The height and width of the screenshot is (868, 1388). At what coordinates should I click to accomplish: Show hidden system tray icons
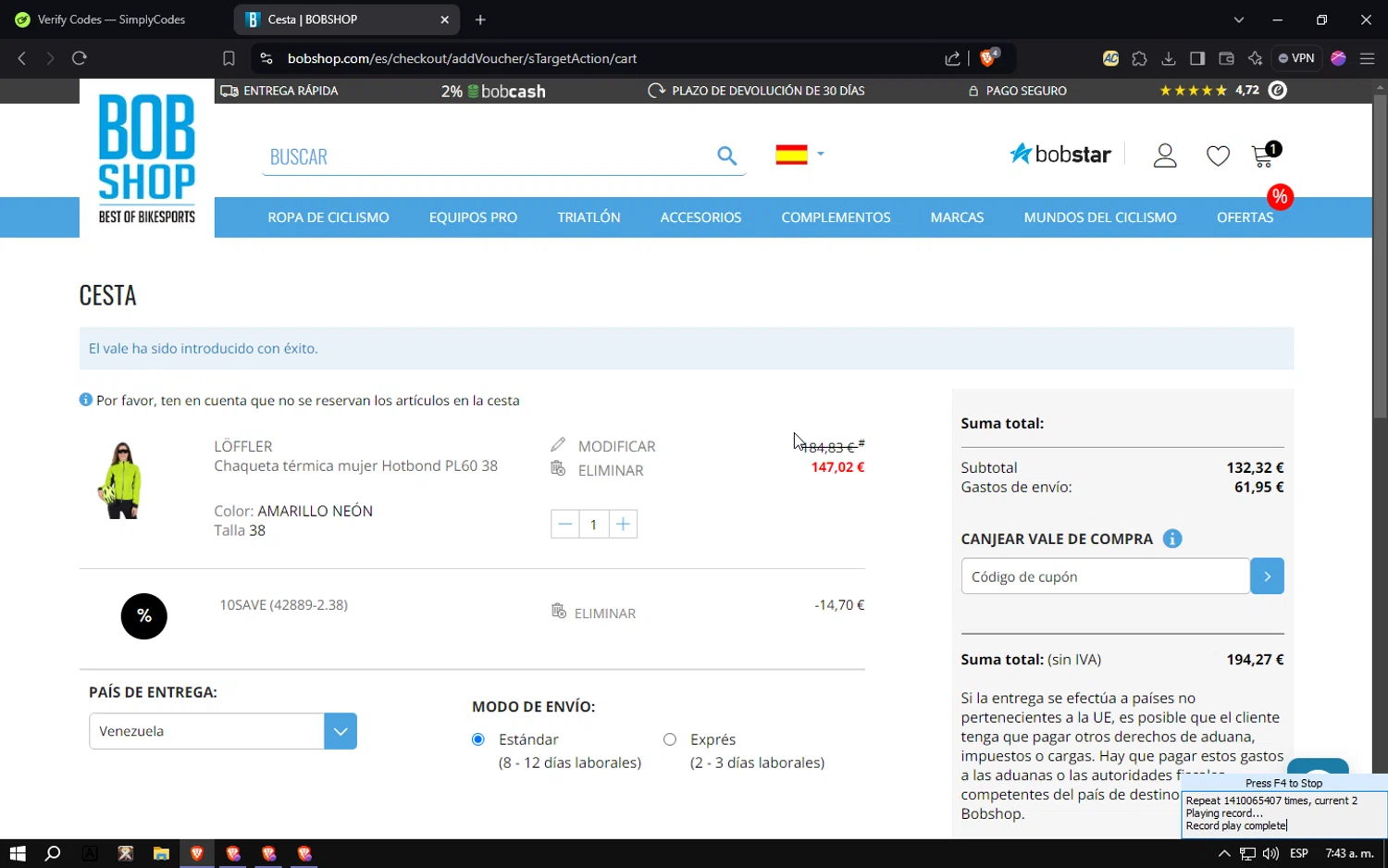(x=1223, y=853)
